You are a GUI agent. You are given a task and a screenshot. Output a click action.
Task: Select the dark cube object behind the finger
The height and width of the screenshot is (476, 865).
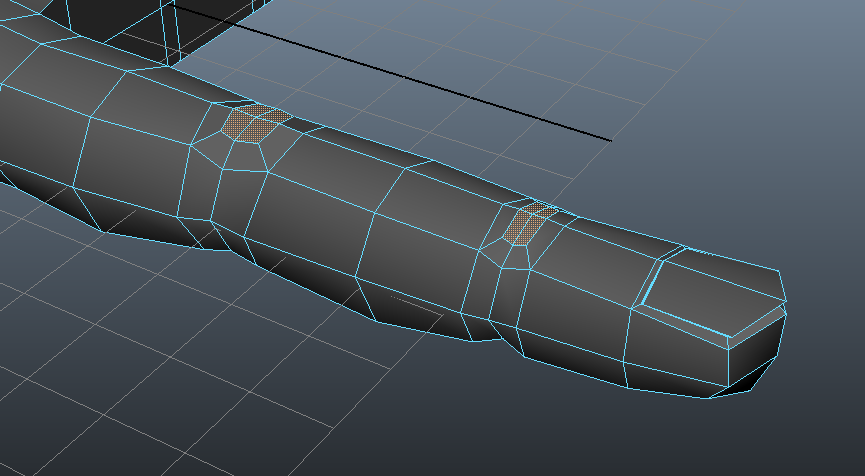click(x=150, y=25)
